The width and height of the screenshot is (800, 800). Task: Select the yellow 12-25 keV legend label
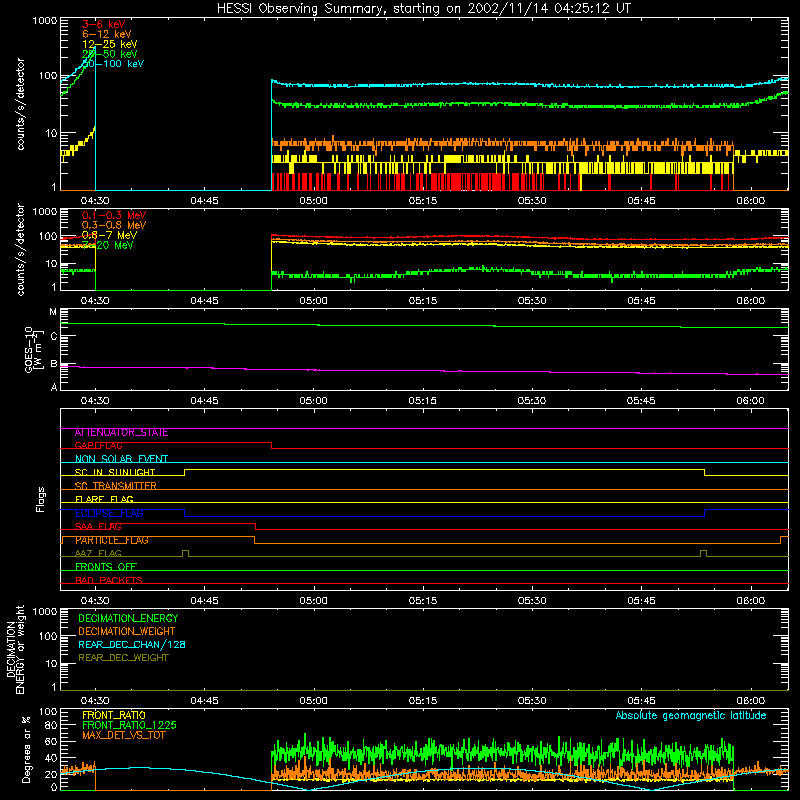(110, 44)
